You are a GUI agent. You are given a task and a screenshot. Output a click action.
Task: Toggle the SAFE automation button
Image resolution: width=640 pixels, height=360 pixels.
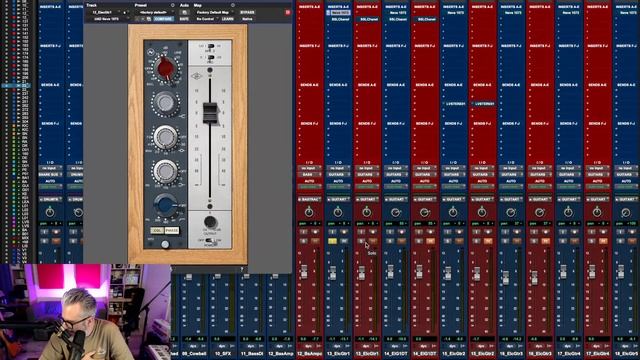point(184,19)
